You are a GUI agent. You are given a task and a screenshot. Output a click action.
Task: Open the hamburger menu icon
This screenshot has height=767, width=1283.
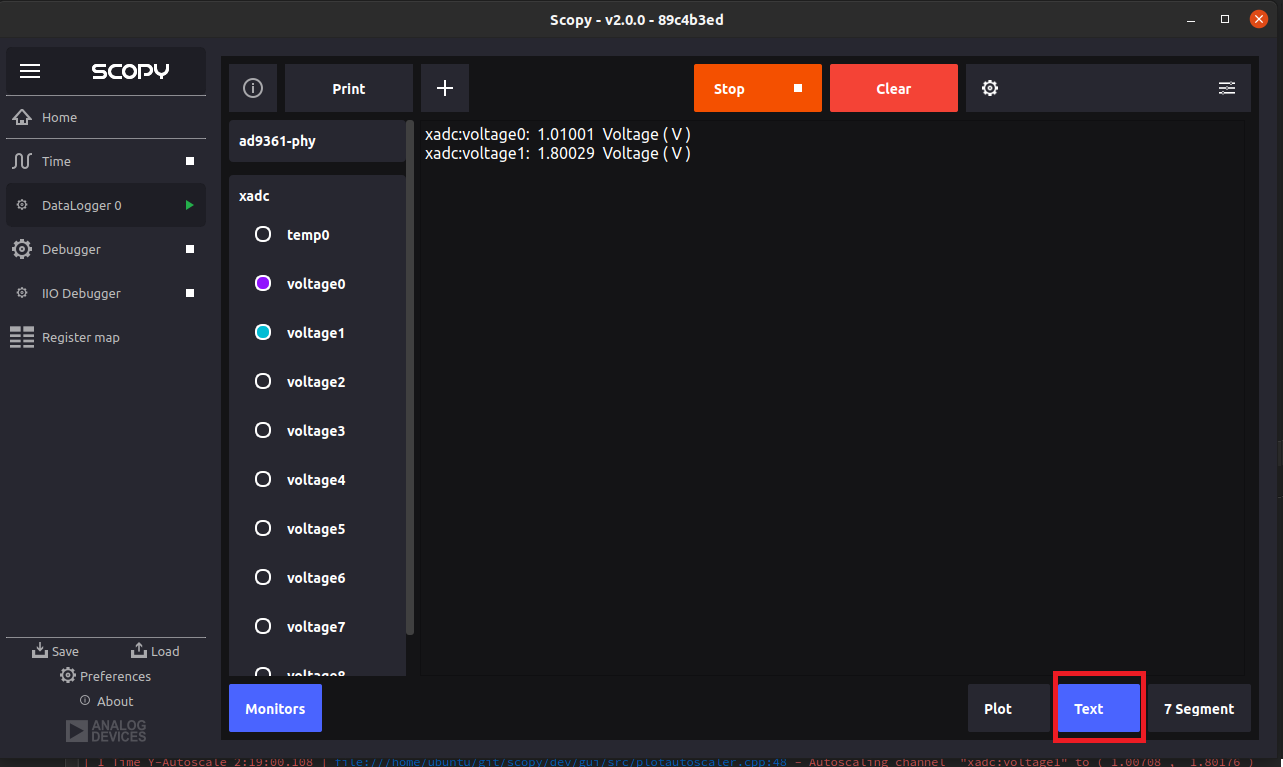[30, 71]
